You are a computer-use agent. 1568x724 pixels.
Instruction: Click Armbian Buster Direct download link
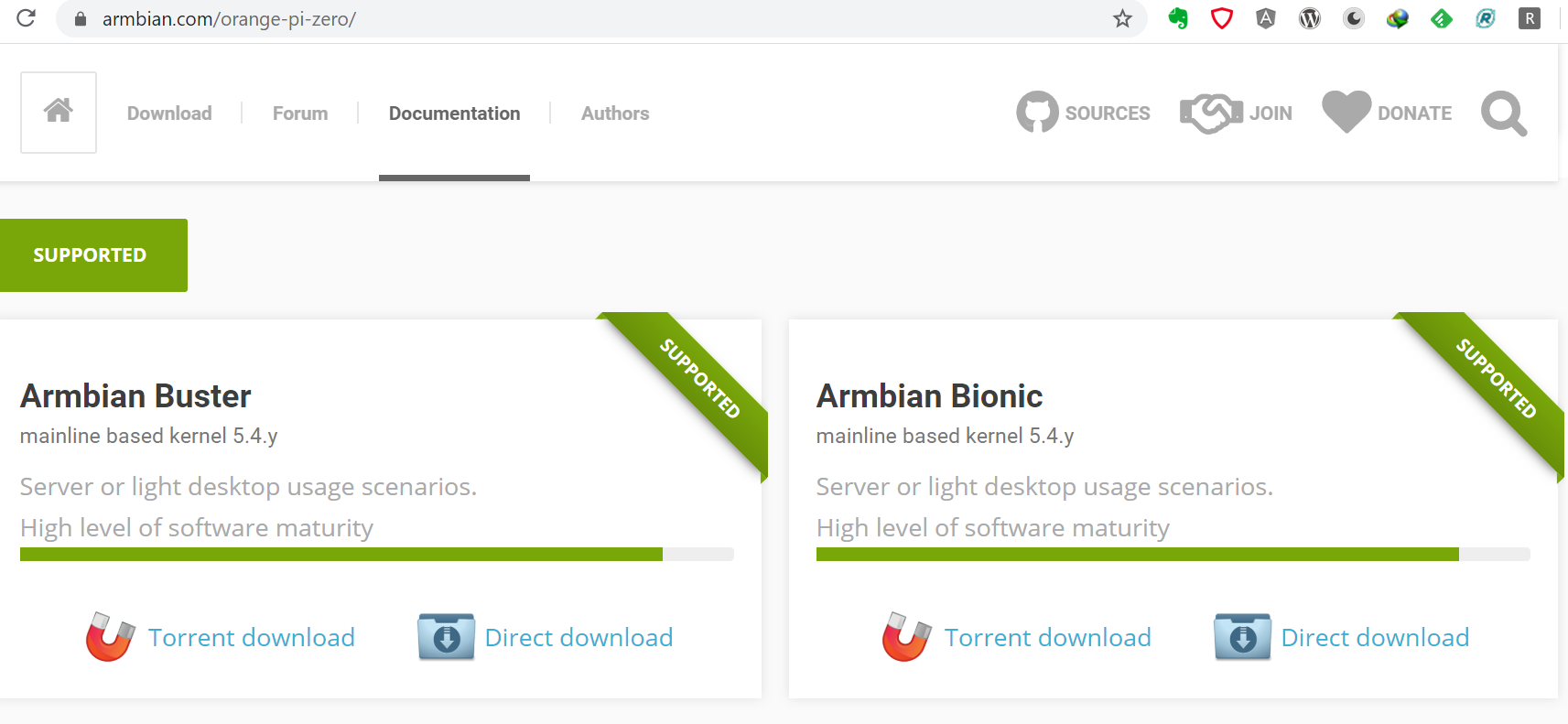(x=579, y=638)
